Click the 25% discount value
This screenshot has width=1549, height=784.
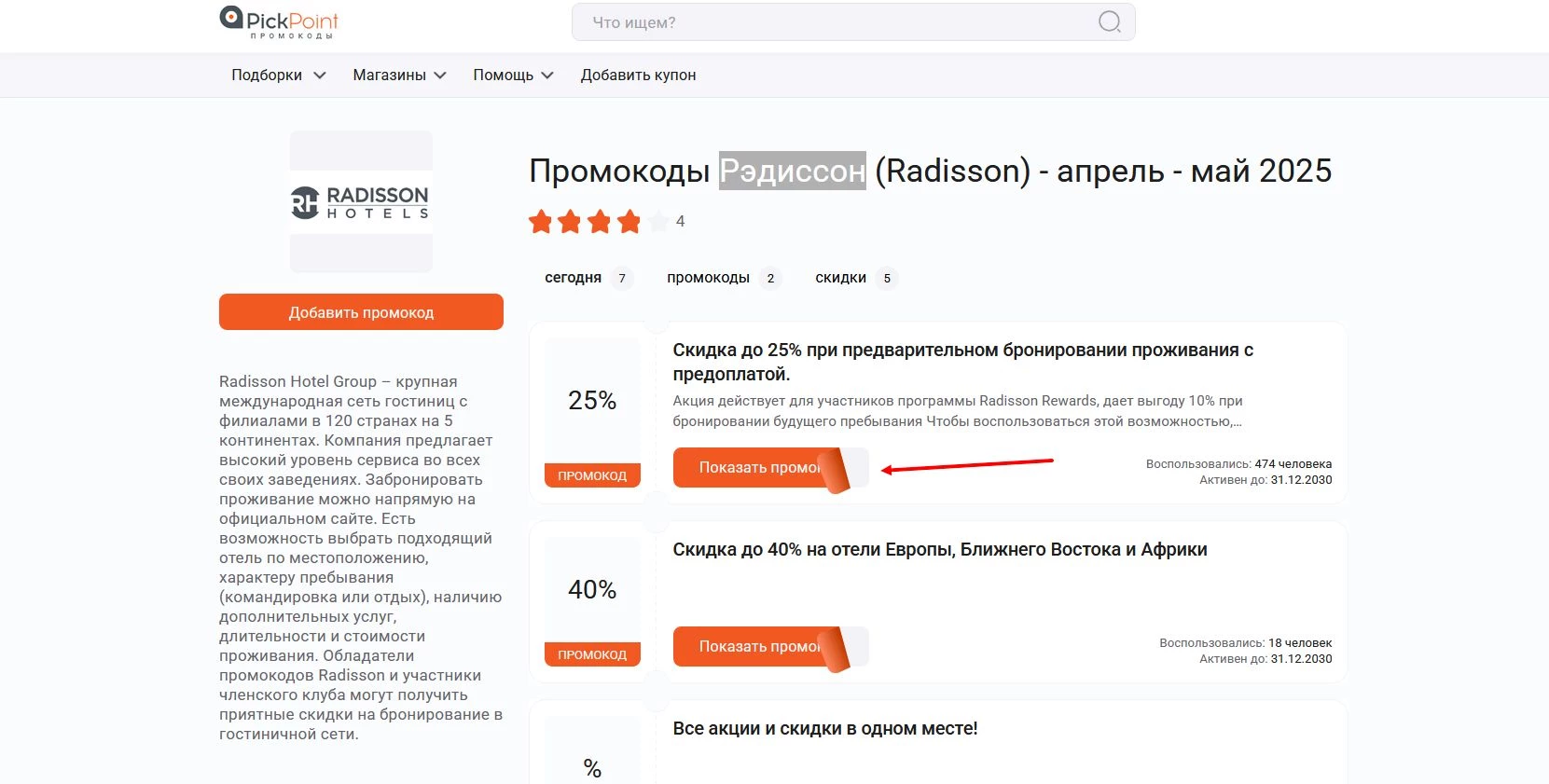(592, 401)
